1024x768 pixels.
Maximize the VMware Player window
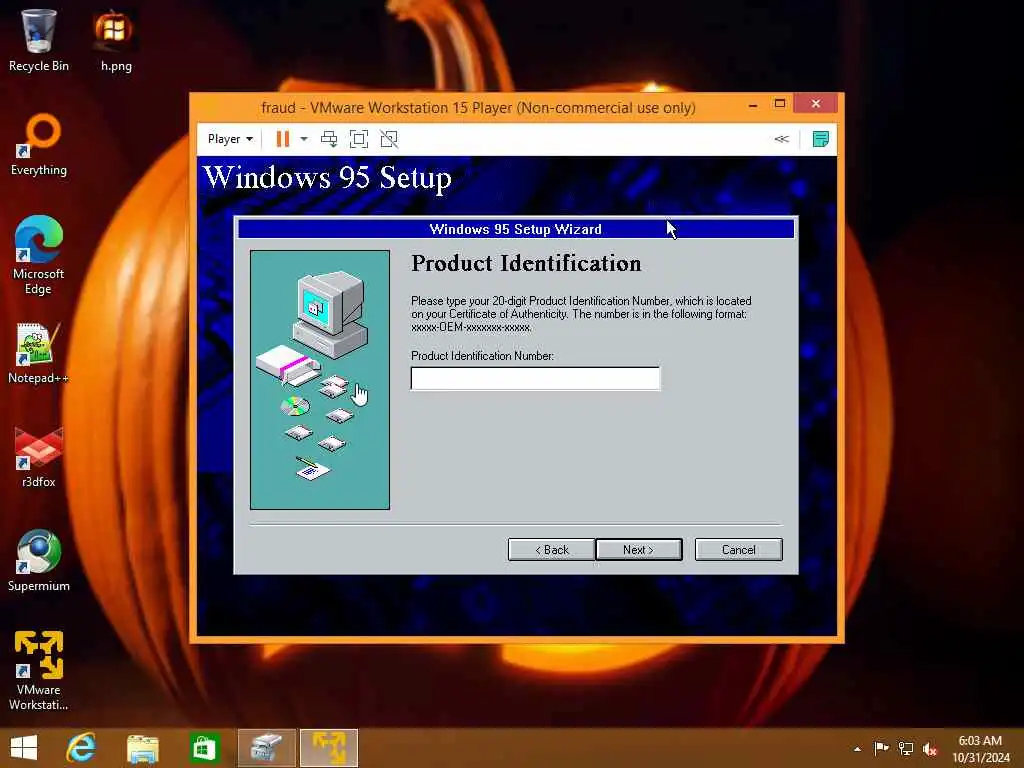(x=779, y=104)
